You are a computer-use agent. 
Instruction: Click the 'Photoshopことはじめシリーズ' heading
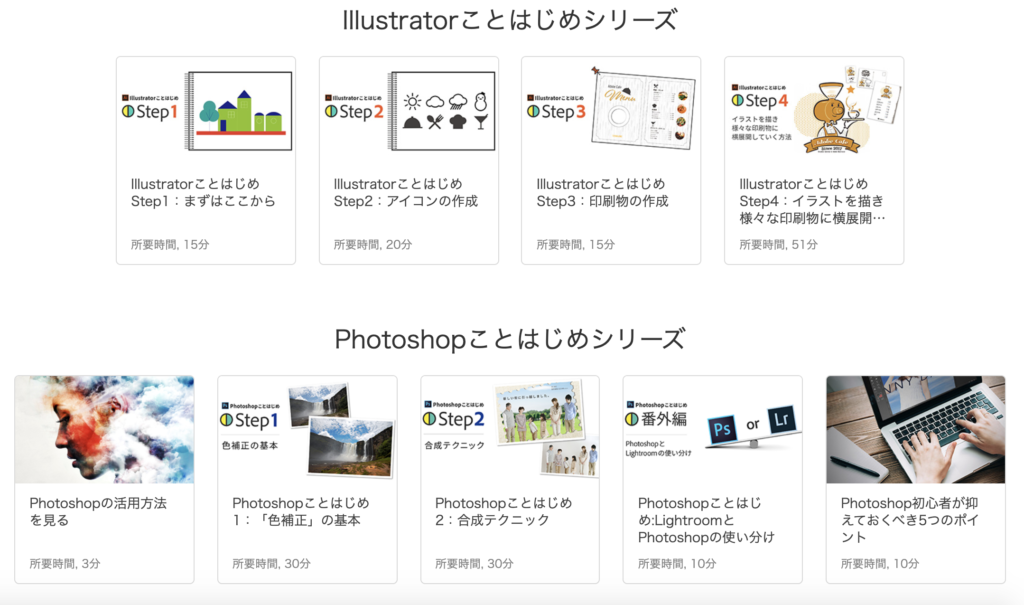(510, 339)
